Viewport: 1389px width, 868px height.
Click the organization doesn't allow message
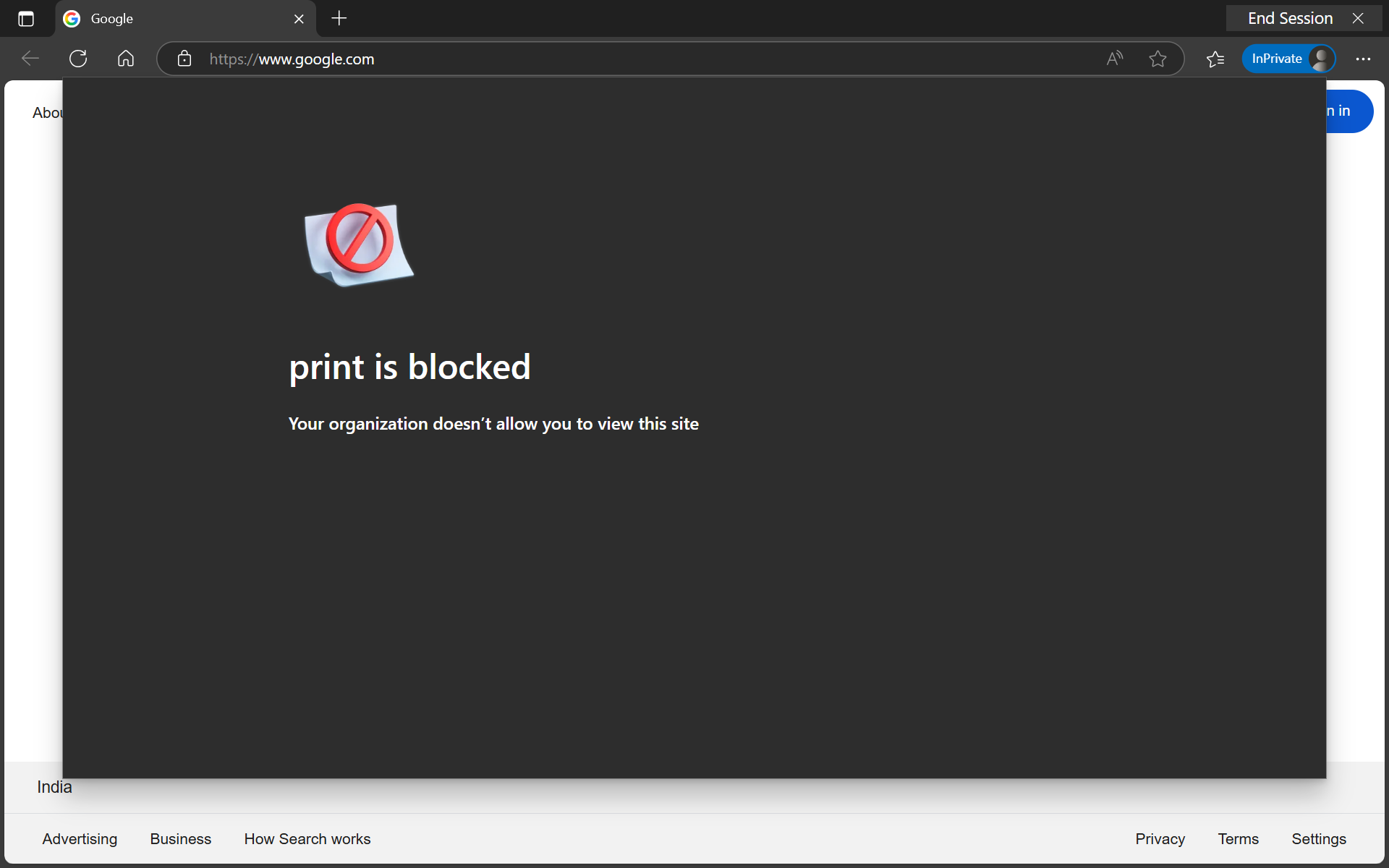pyautogui.click(x=493, y=424)
